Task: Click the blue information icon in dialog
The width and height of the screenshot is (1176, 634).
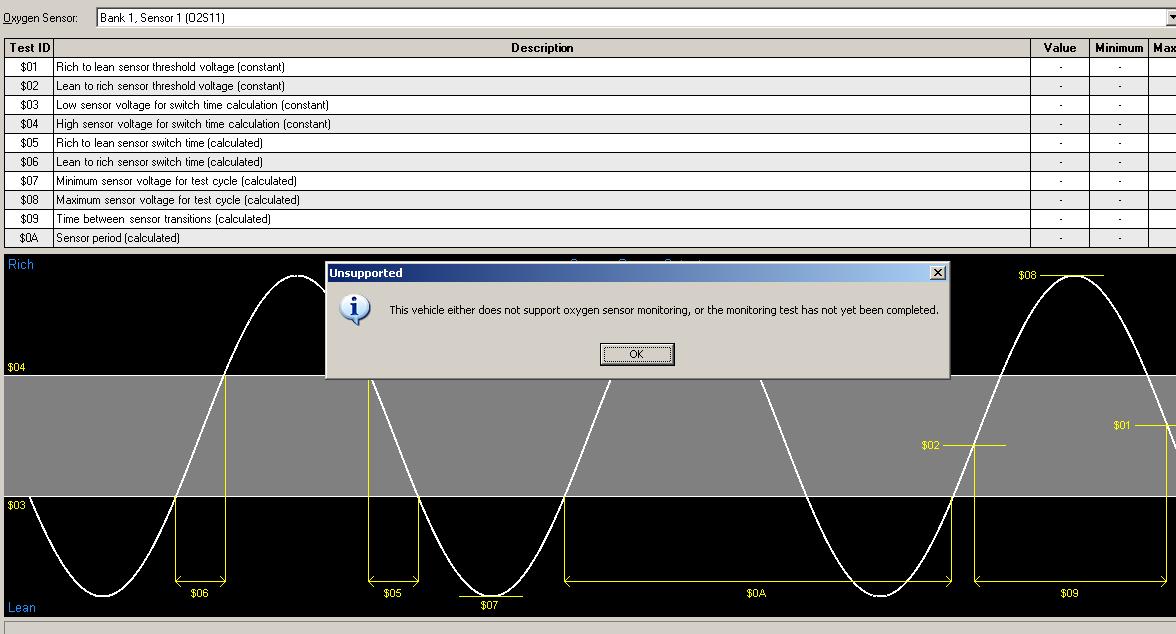Action: click(x=354, y=310)
